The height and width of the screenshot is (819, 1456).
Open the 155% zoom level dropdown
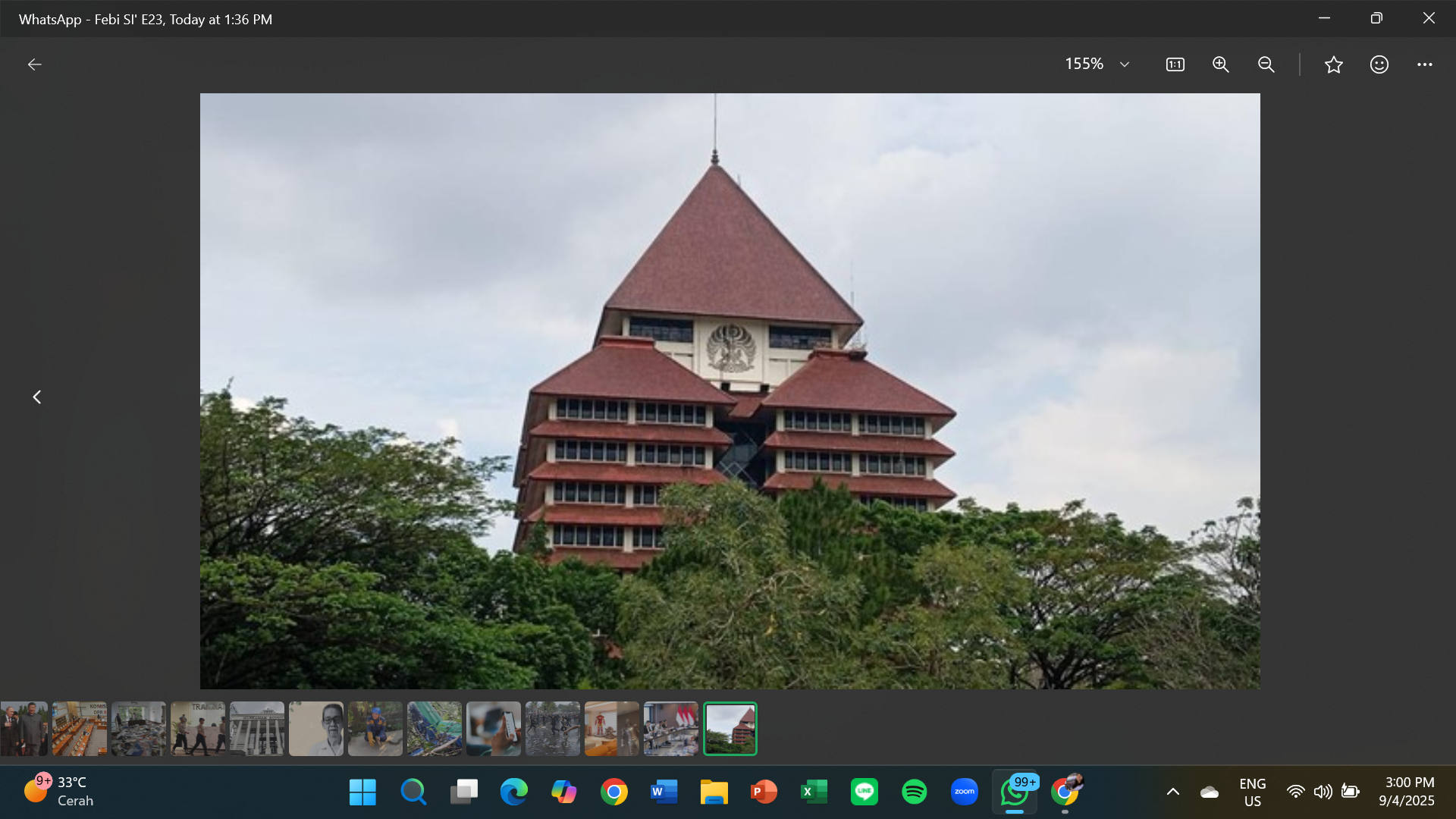(1097, 64)
